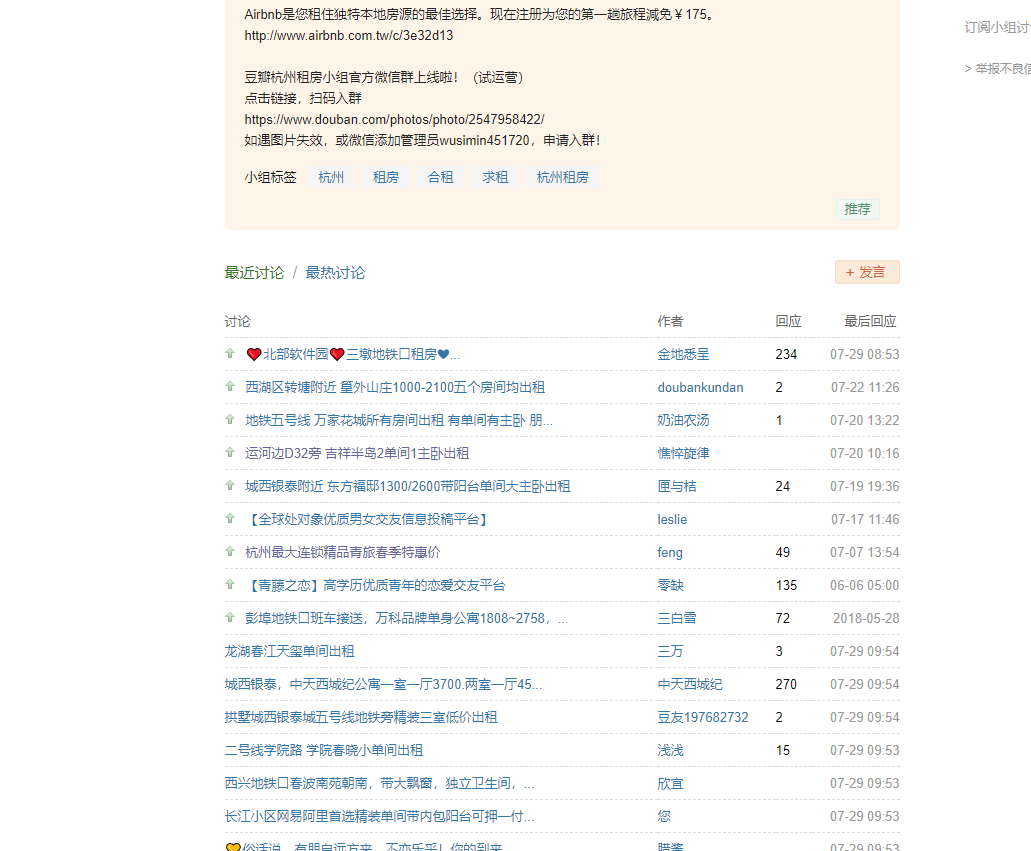Screen dimensions: 1031x851
Task: Click the 推荐 button
Action: point(857,209)
